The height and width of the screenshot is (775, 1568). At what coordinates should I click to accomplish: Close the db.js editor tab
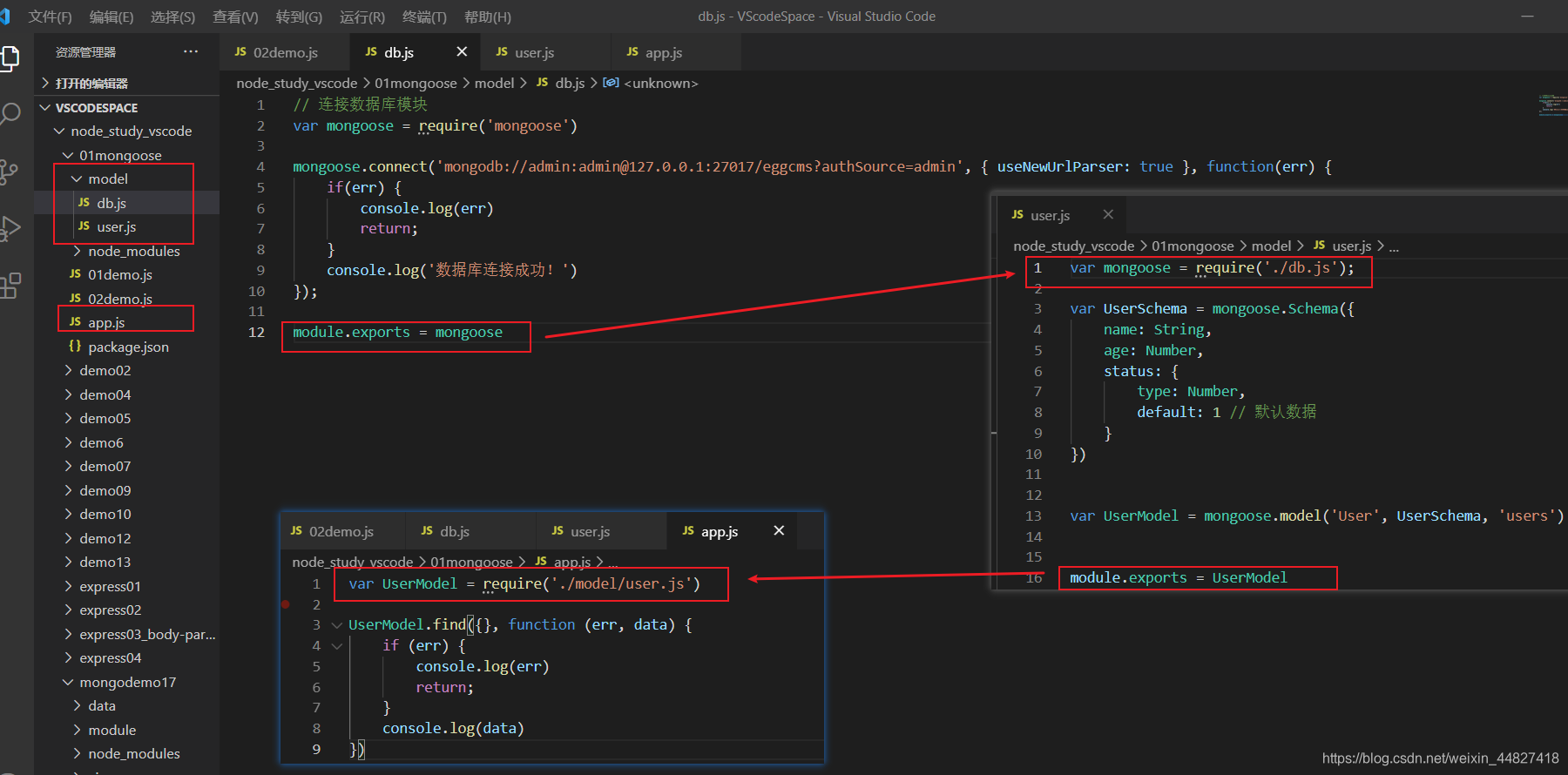coord(462,52)
